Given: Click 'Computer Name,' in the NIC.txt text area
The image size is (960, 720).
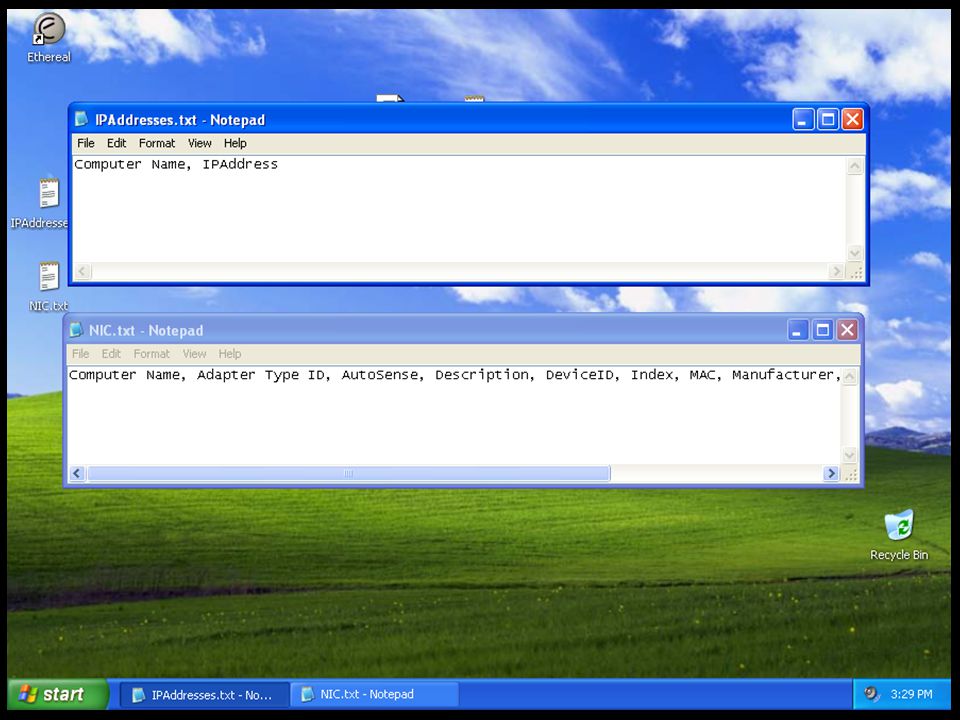Looking at the screenshot, I should click(x=127, y=375).
